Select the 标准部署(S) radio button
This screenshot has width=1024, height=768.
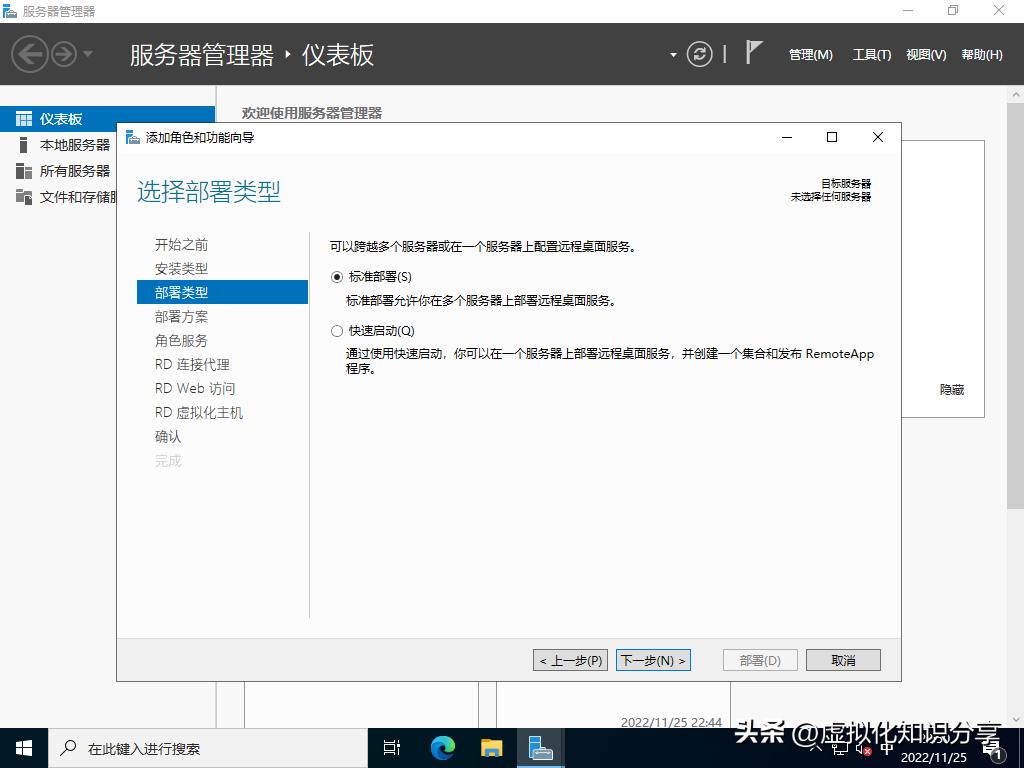click(337, 276)
